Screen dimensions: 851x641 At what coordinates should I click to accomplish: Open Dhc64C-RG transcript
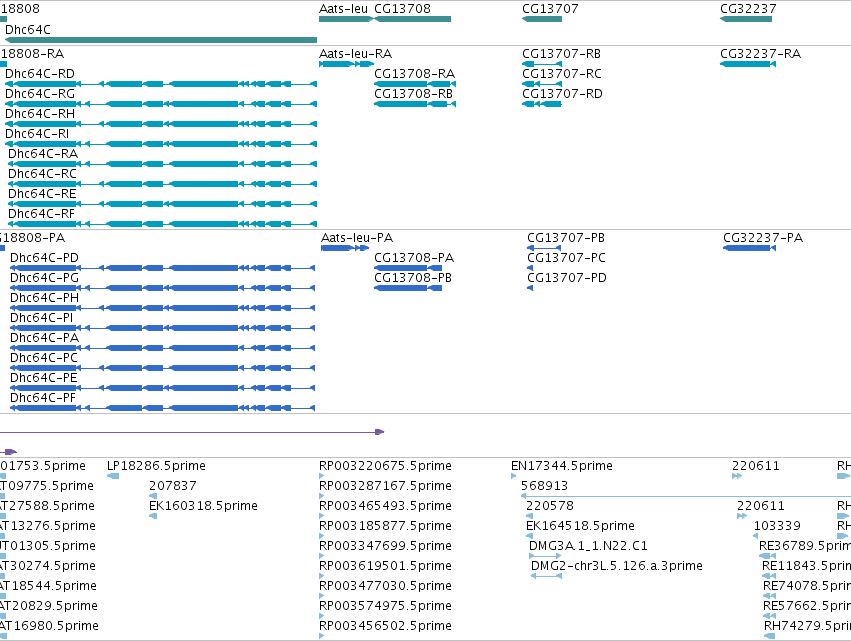tap(161, 104)
